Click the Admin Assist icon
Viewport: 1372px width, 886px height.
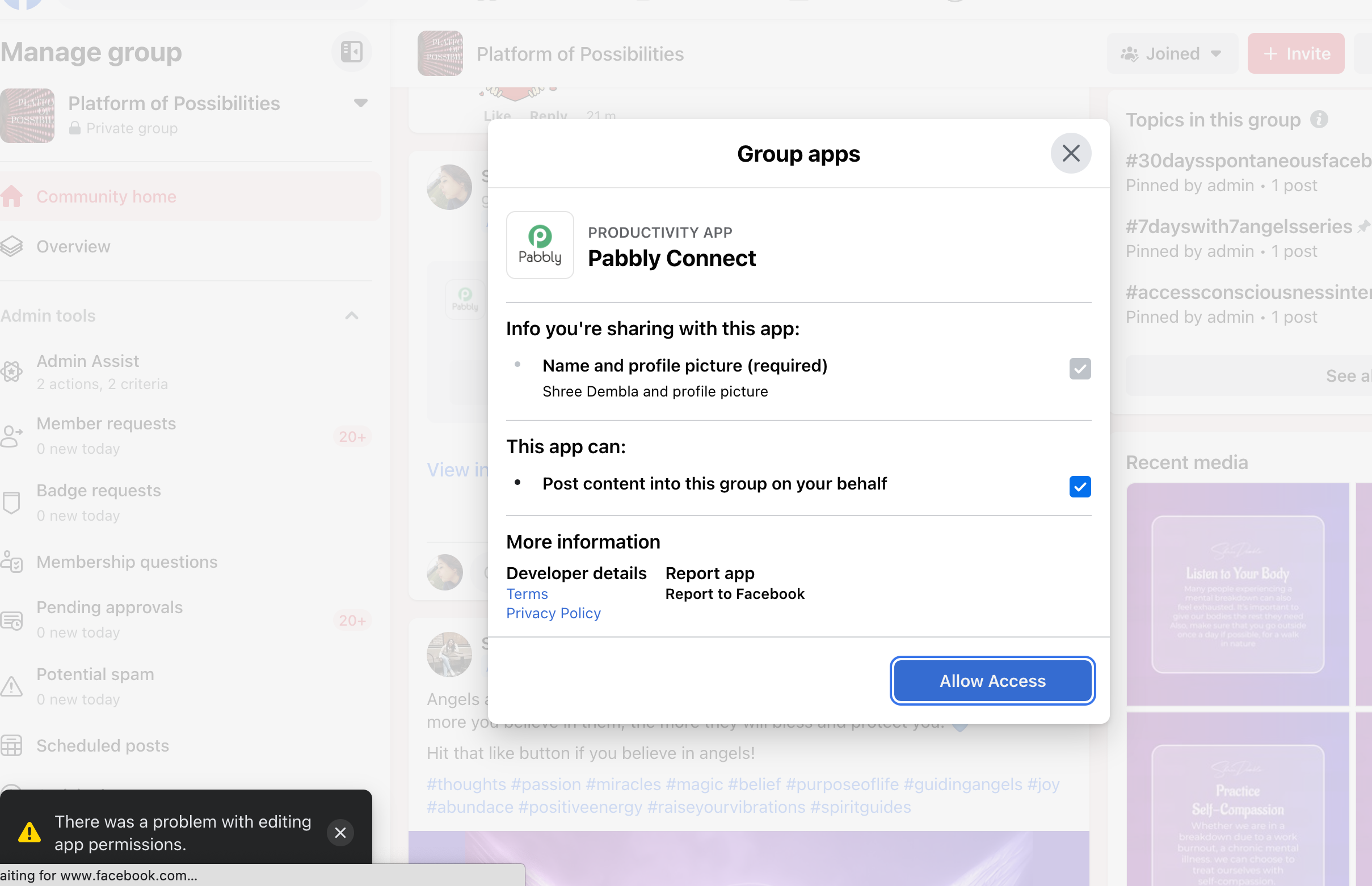tap(11, 372)
